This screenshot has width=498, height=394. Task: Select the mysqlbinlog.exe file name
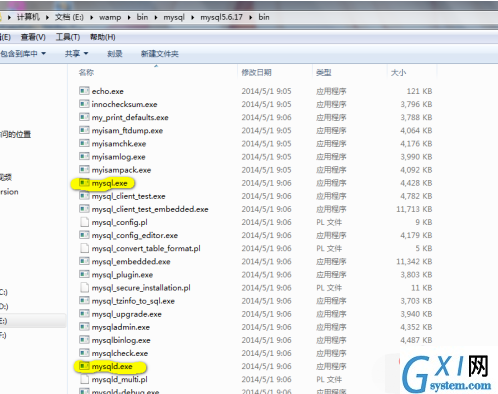coord(121,340)
